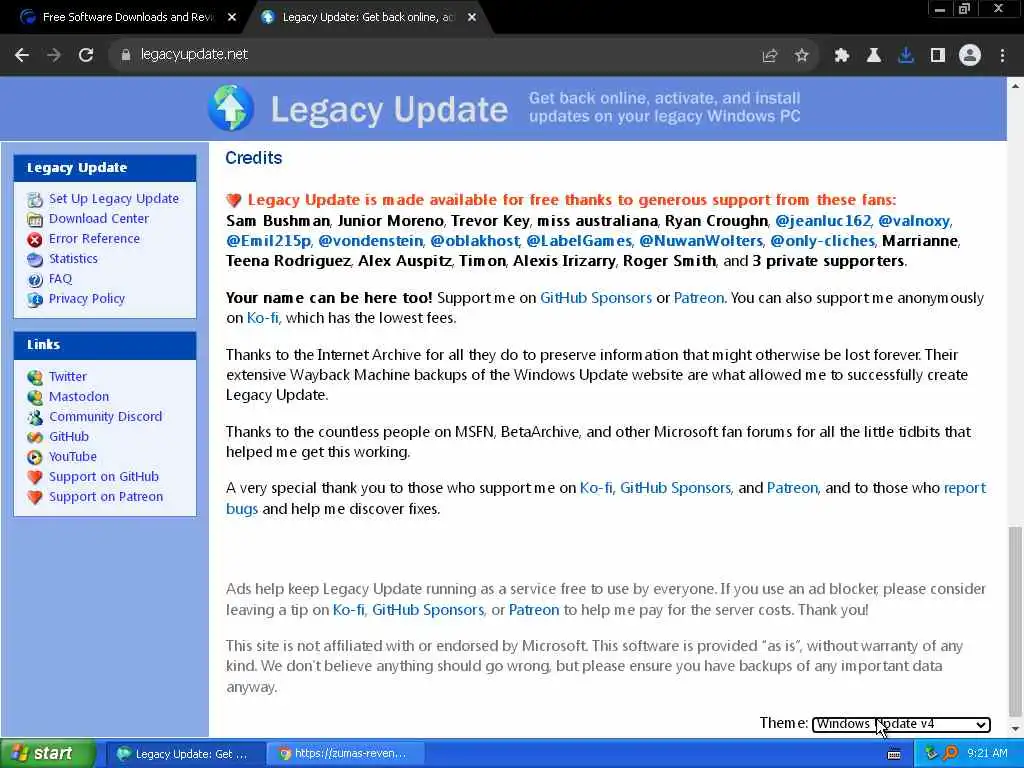
Task: Click the browser forward arrow
Action: 54,55
